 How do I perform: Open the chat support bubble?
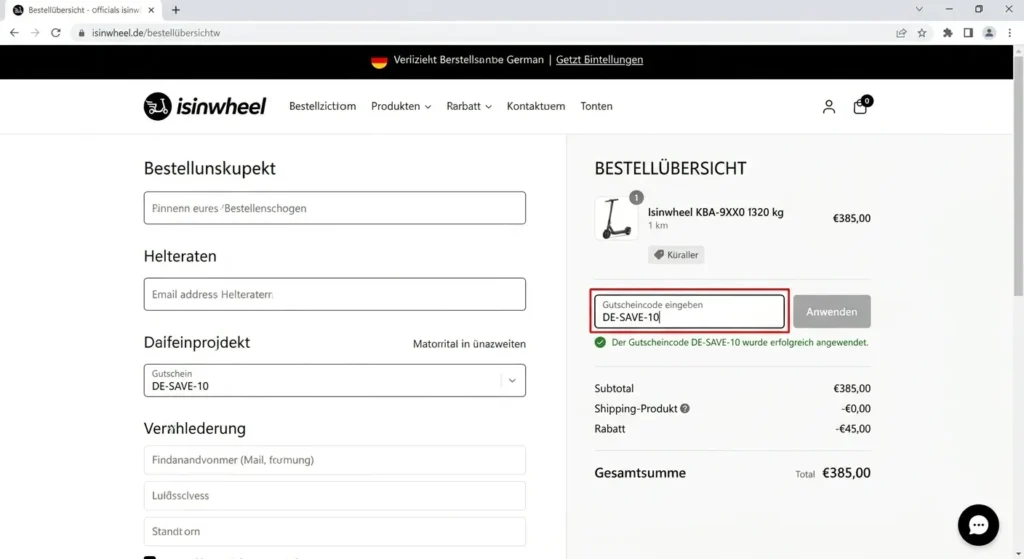978,524
